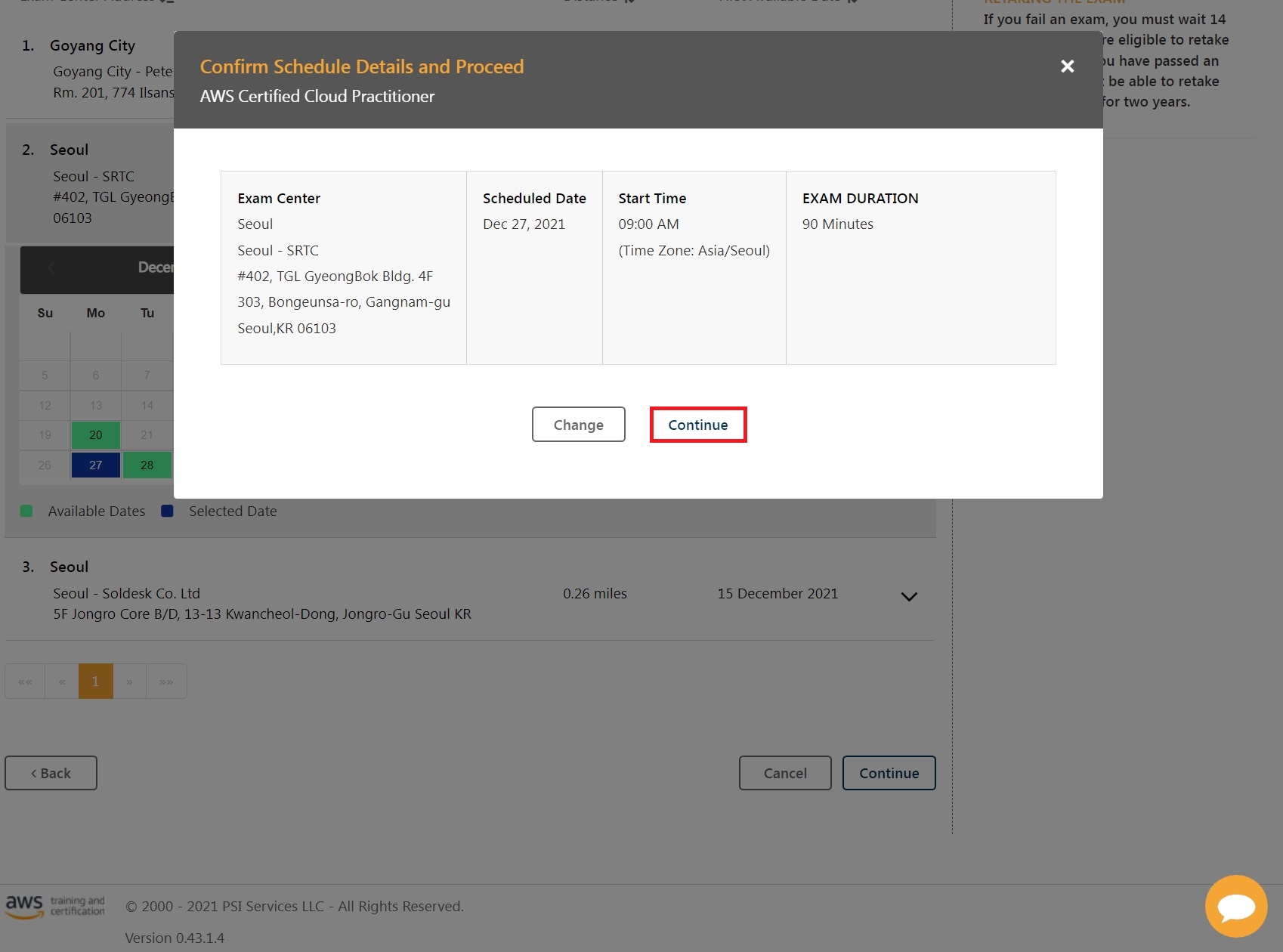Screen dimensions: 1283x952
Task: Click the 'Seoul,KR 06103' address line
Action: tap(286, 328)
